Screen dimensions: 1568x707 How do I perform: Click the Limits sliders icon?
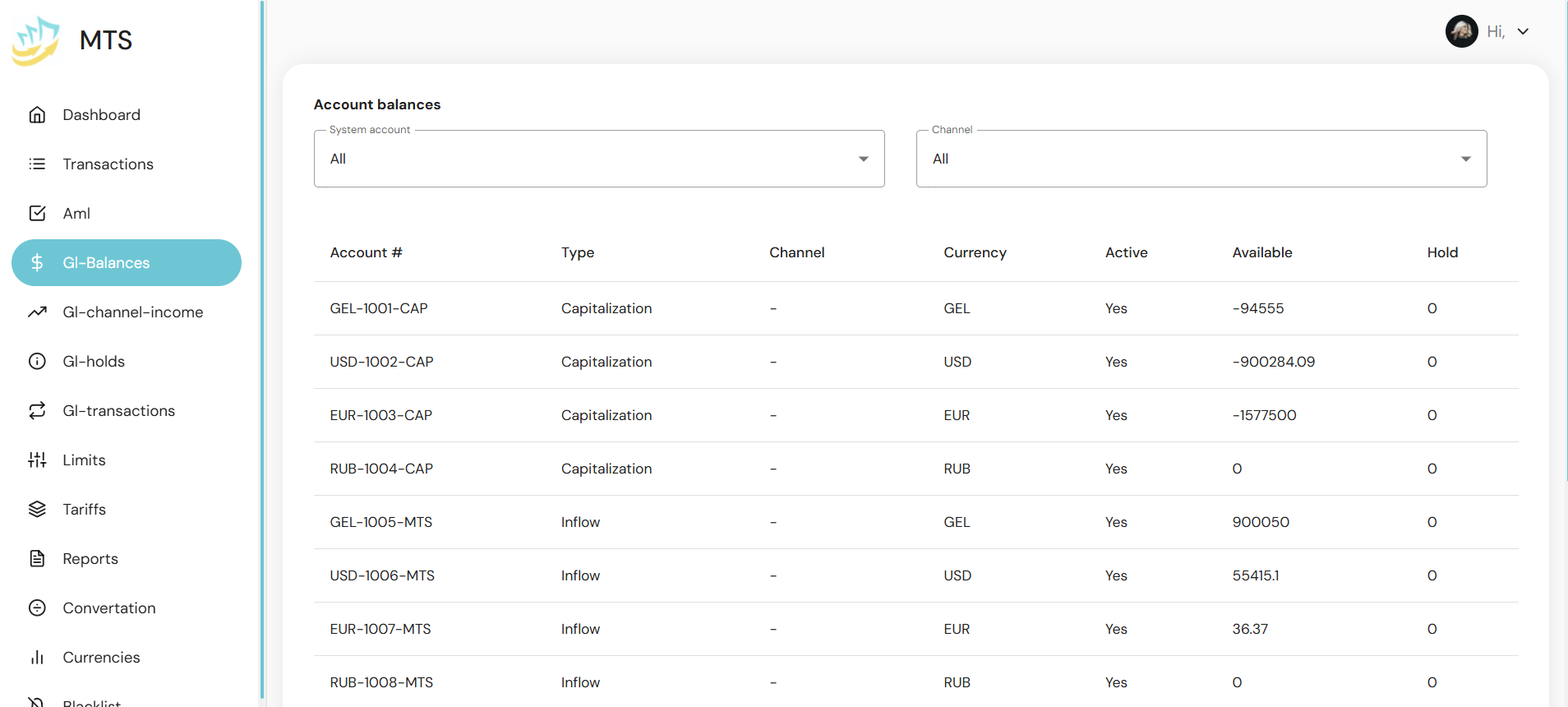point(37,460)
